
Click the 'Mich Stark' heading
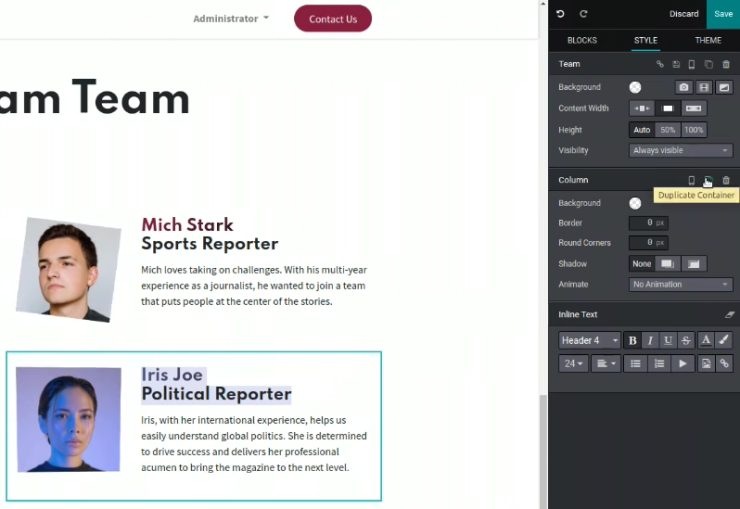coord(187,225)
